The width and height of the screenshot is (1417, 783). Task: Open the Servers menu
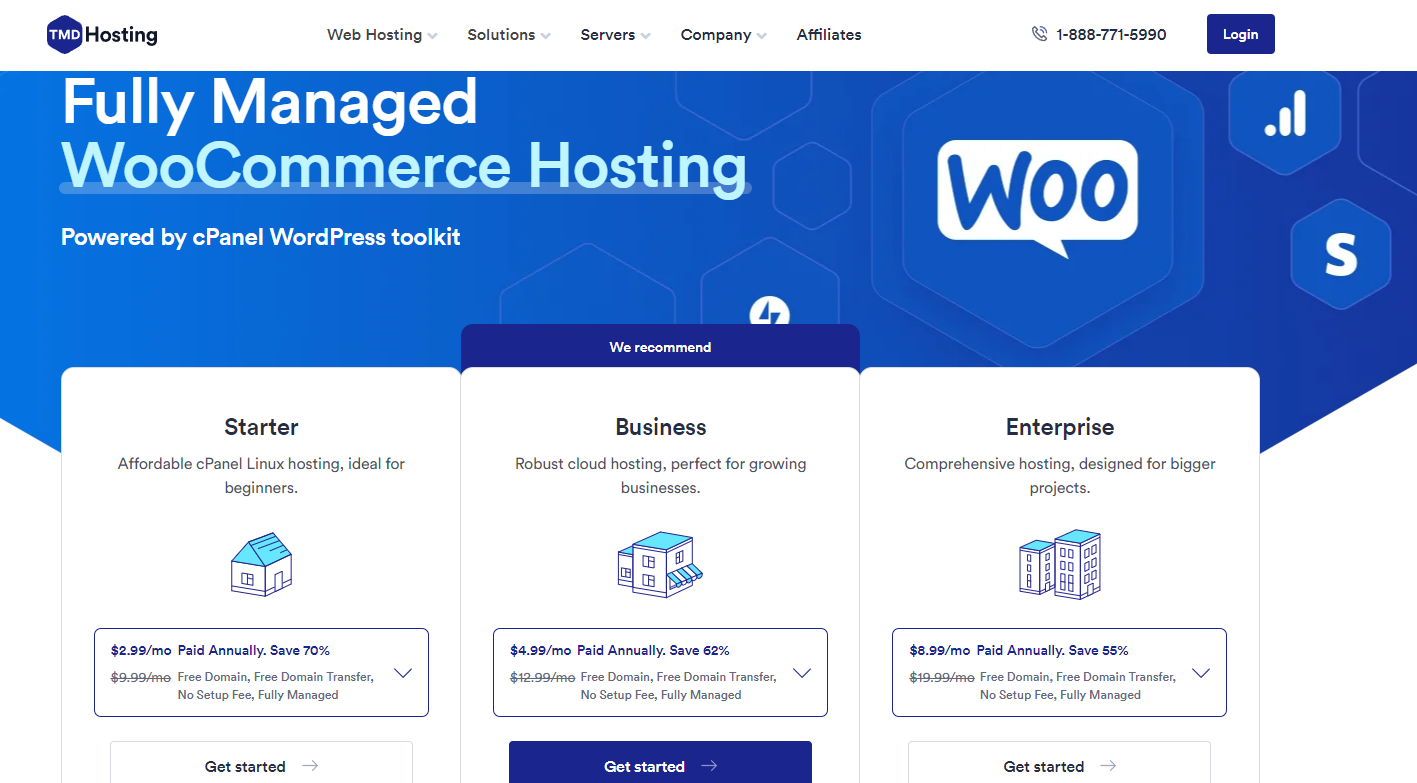(x=615, y=35)
